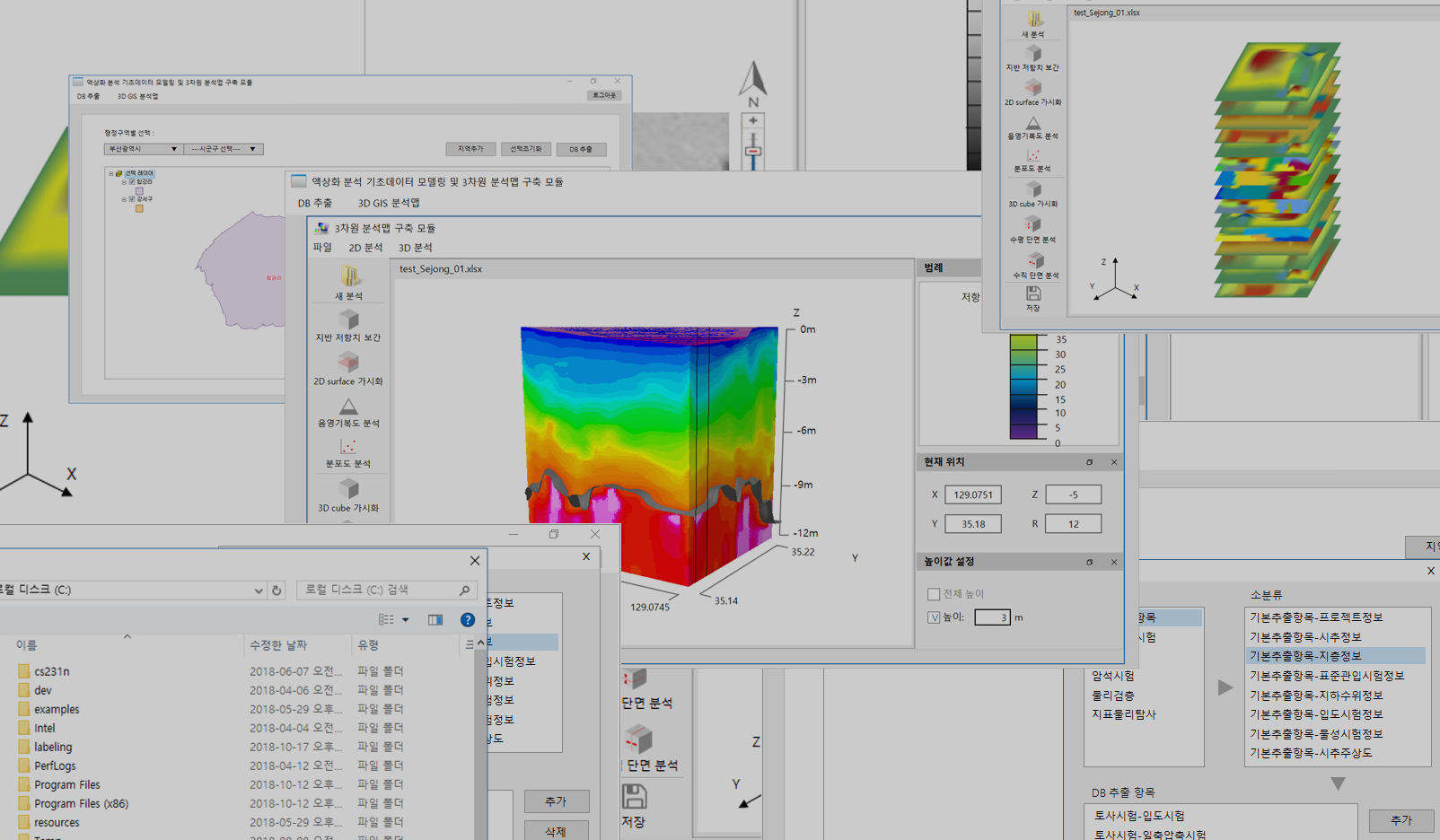Open the 부산광역시 region dropdown
The height and width of the screenshot is (840, 1440).
[x=173, y=149]
